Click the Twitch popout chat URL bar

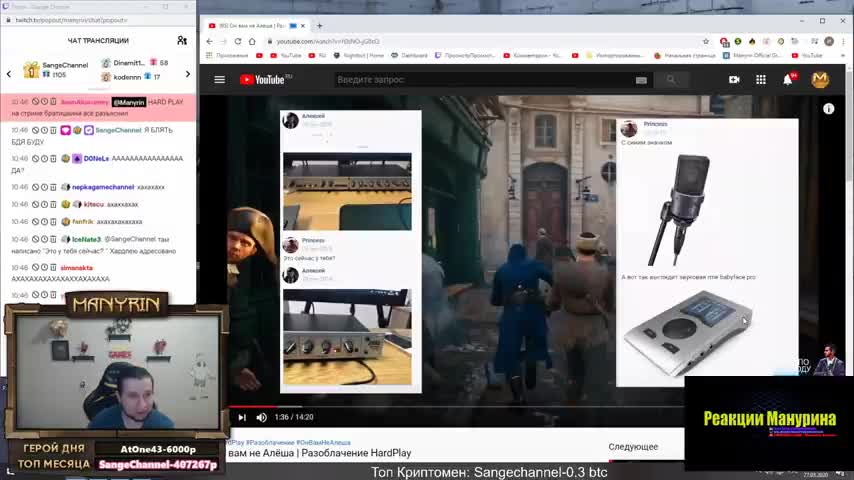coord(98,20)
